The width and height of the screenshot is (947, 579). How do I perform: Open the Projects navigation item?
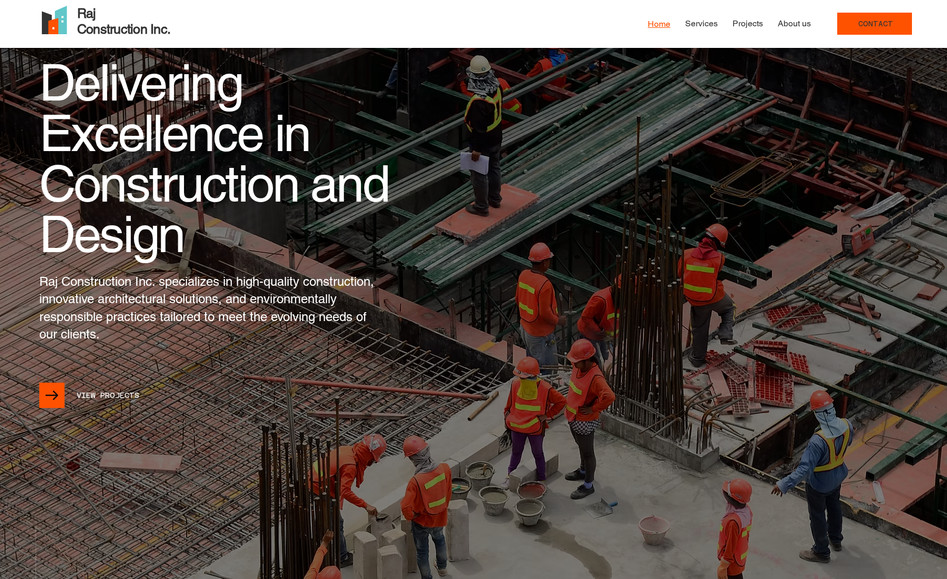pos(747,23)
